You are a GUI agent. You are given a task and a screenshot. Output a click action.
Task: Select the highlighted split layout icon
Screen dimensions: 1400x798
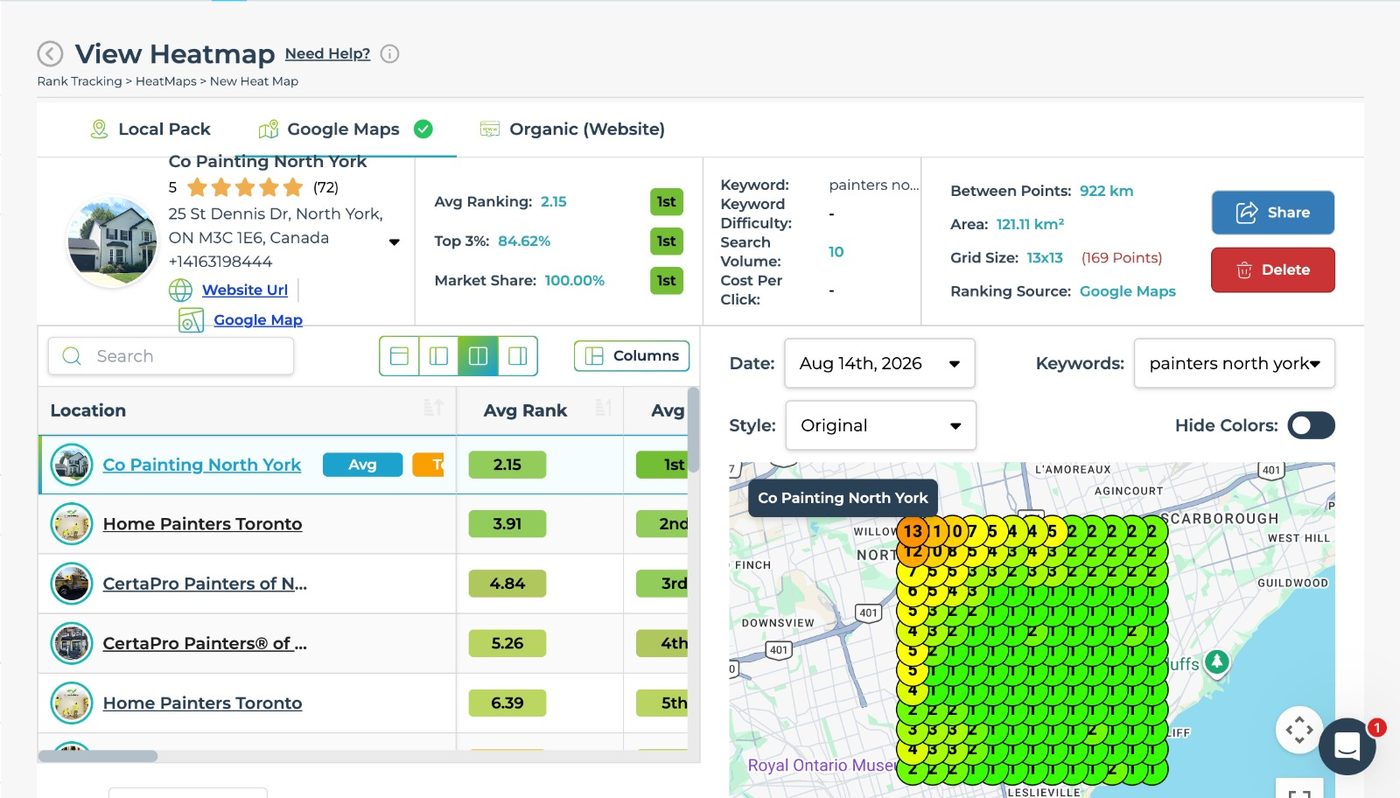478,356
